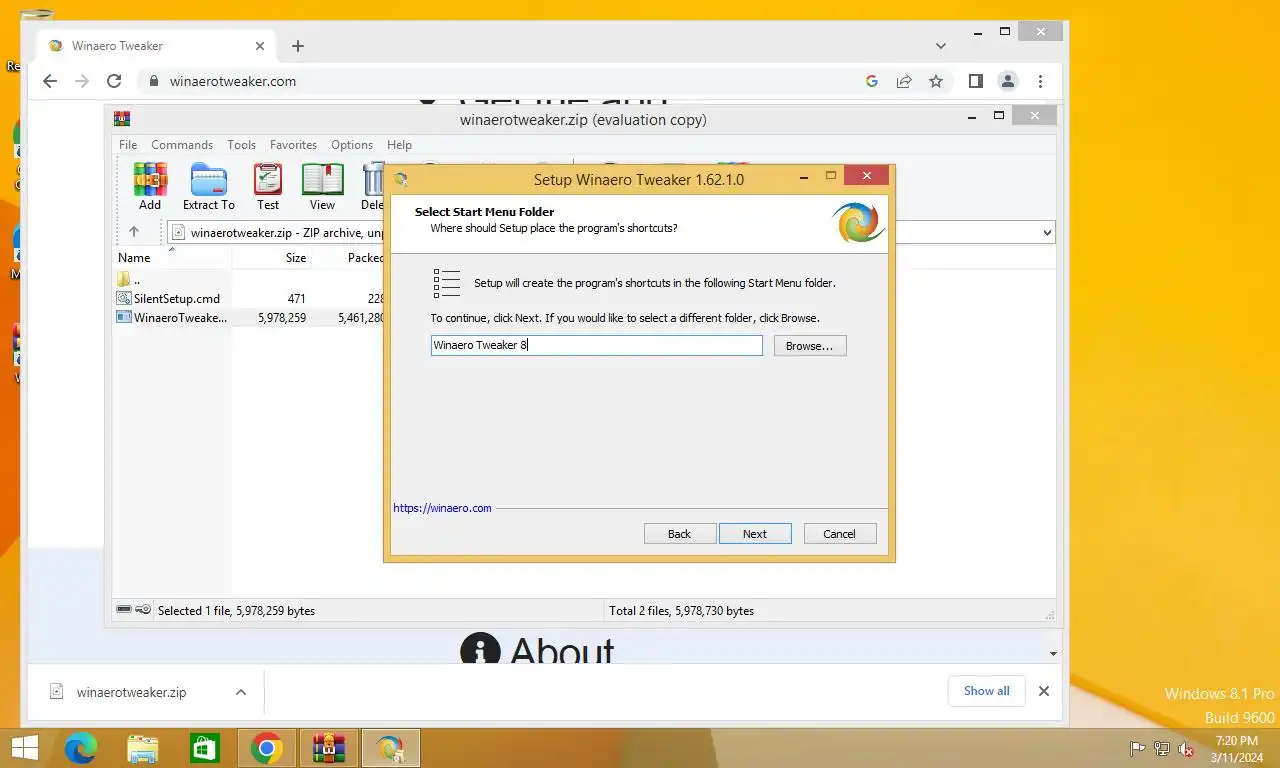Image resolution: width=1280 pixels, height=768 pixels.
Task: Open the Chrome profile avatar
Action: 1008,81
